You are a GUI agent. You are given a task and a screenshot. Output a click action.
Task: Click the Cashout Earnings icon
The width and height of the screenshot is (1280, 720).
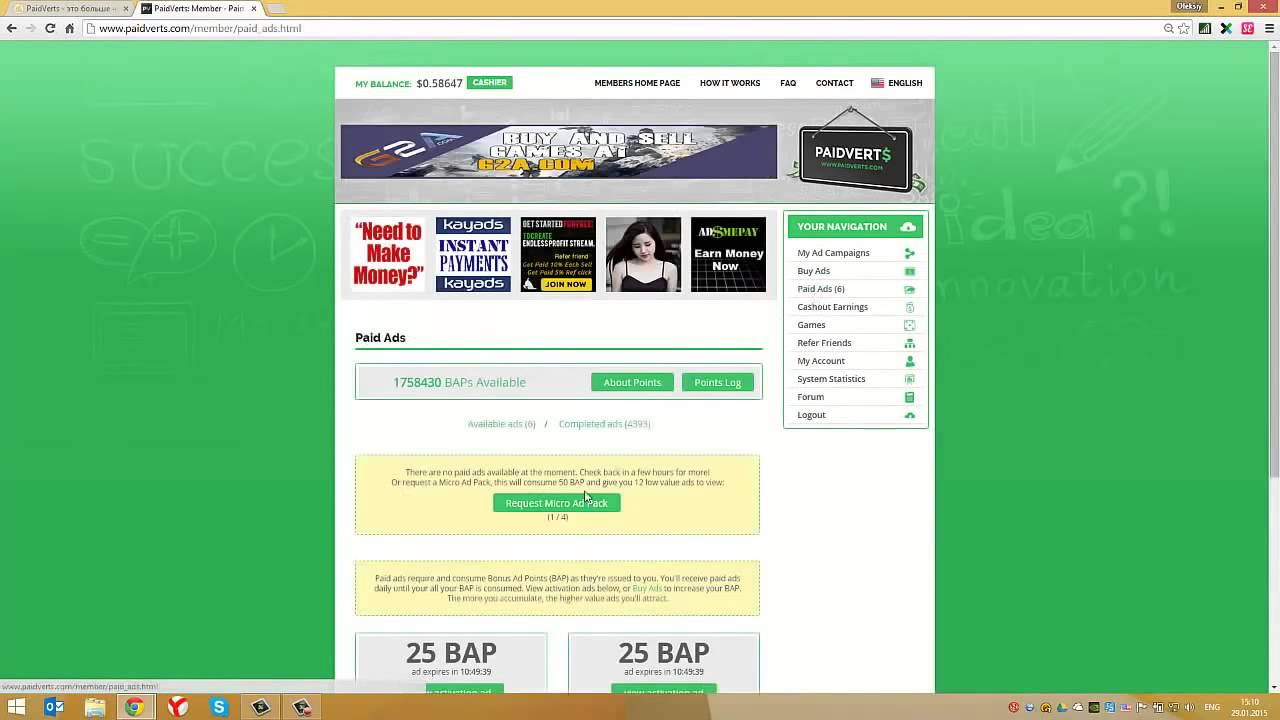(909, 307)
